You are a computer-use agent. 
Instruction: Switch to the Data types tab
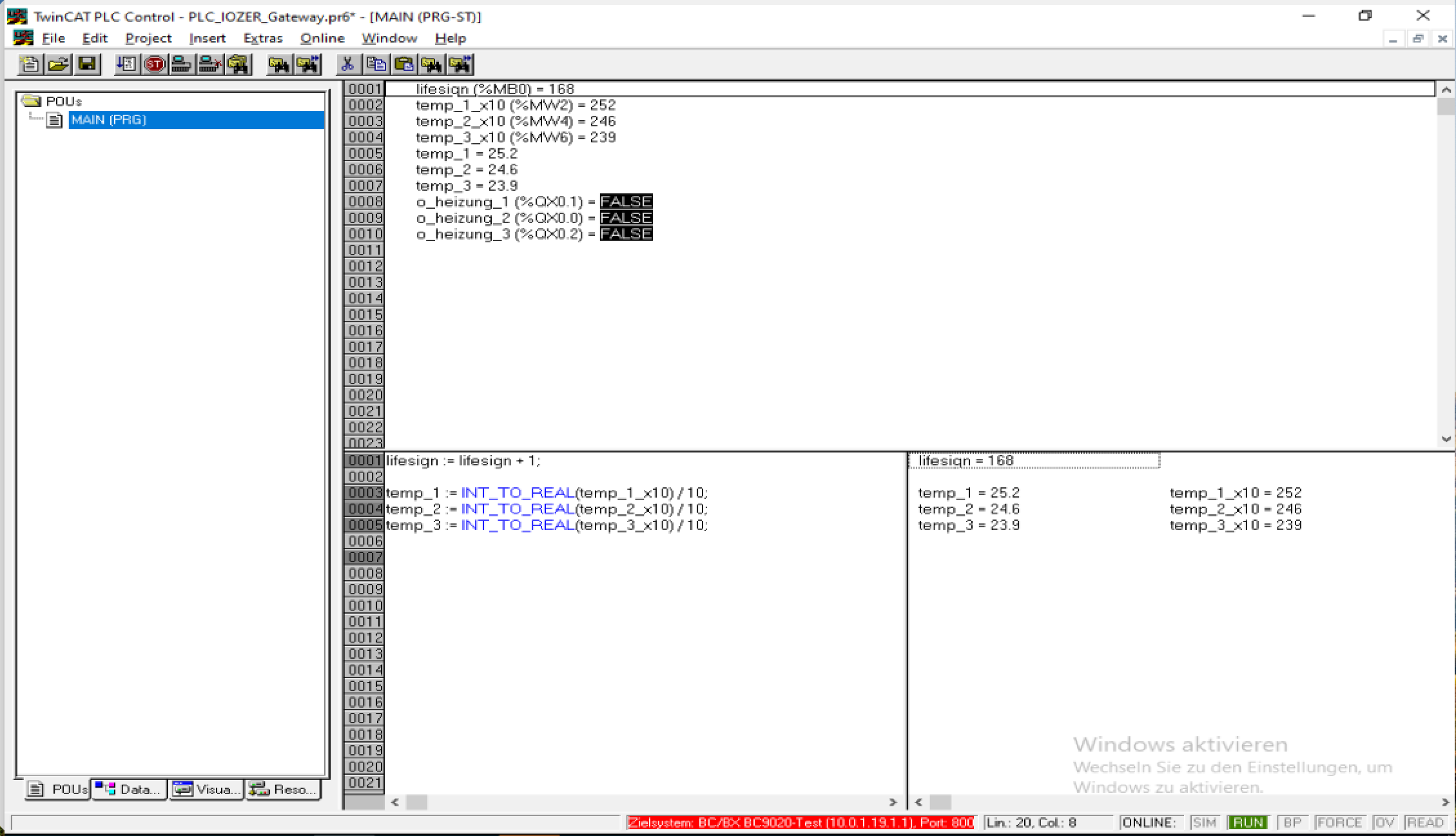pos(130,789)
